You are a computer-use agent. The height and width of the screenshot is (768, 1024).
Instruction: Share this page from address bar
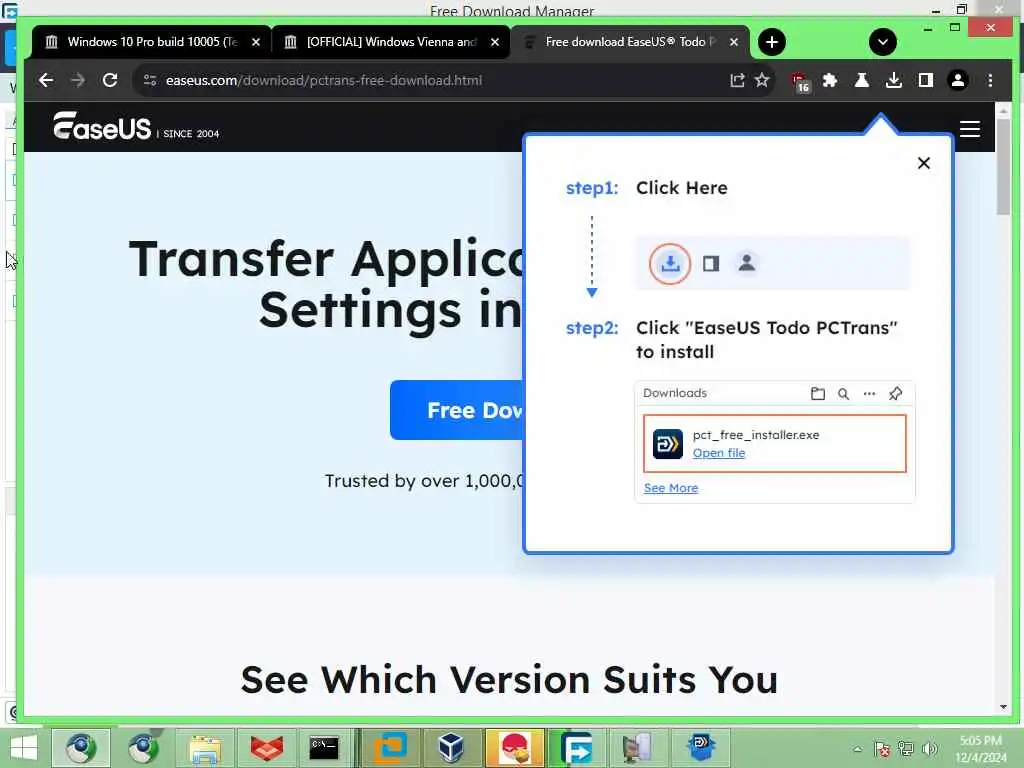(x=737, y=80)
